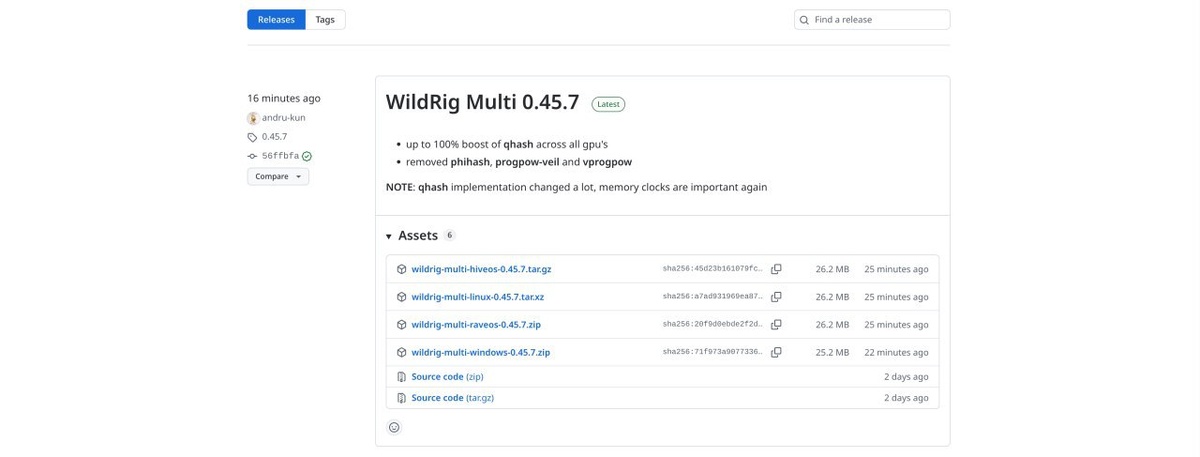Open andru-kun profile link
The width and height of the screenshot is (1200, 457).
(283, 118)
